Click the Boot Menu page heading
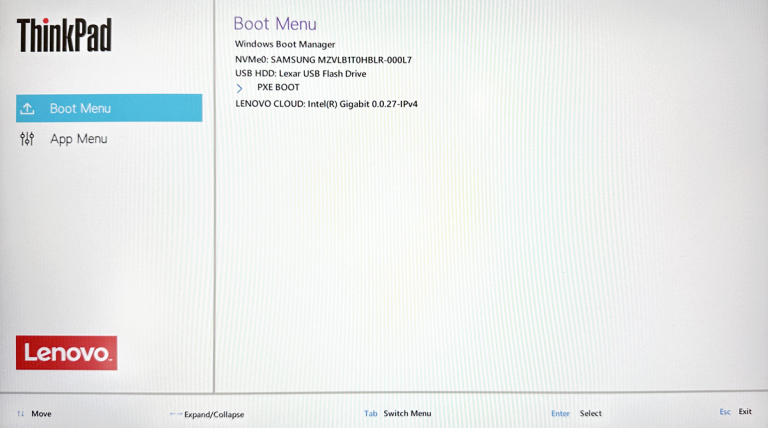Screen dimensions: 768x428 coord(274,23)
